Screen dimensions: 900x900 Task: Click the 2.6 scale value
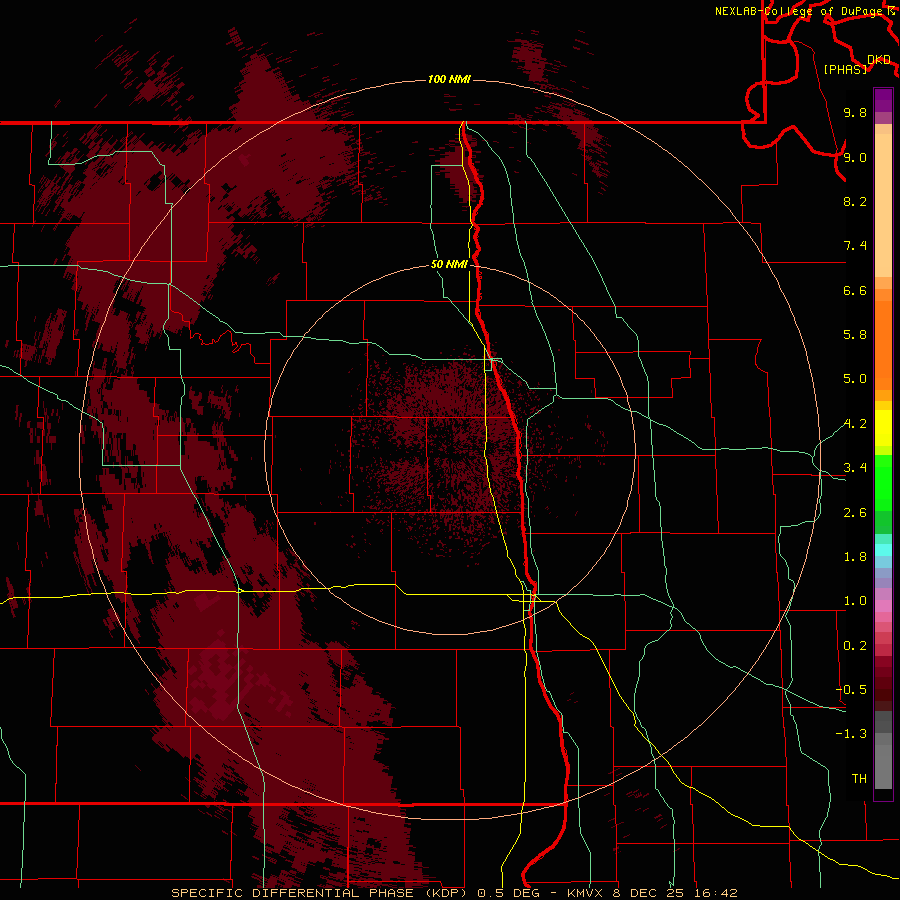coord(855,513)
